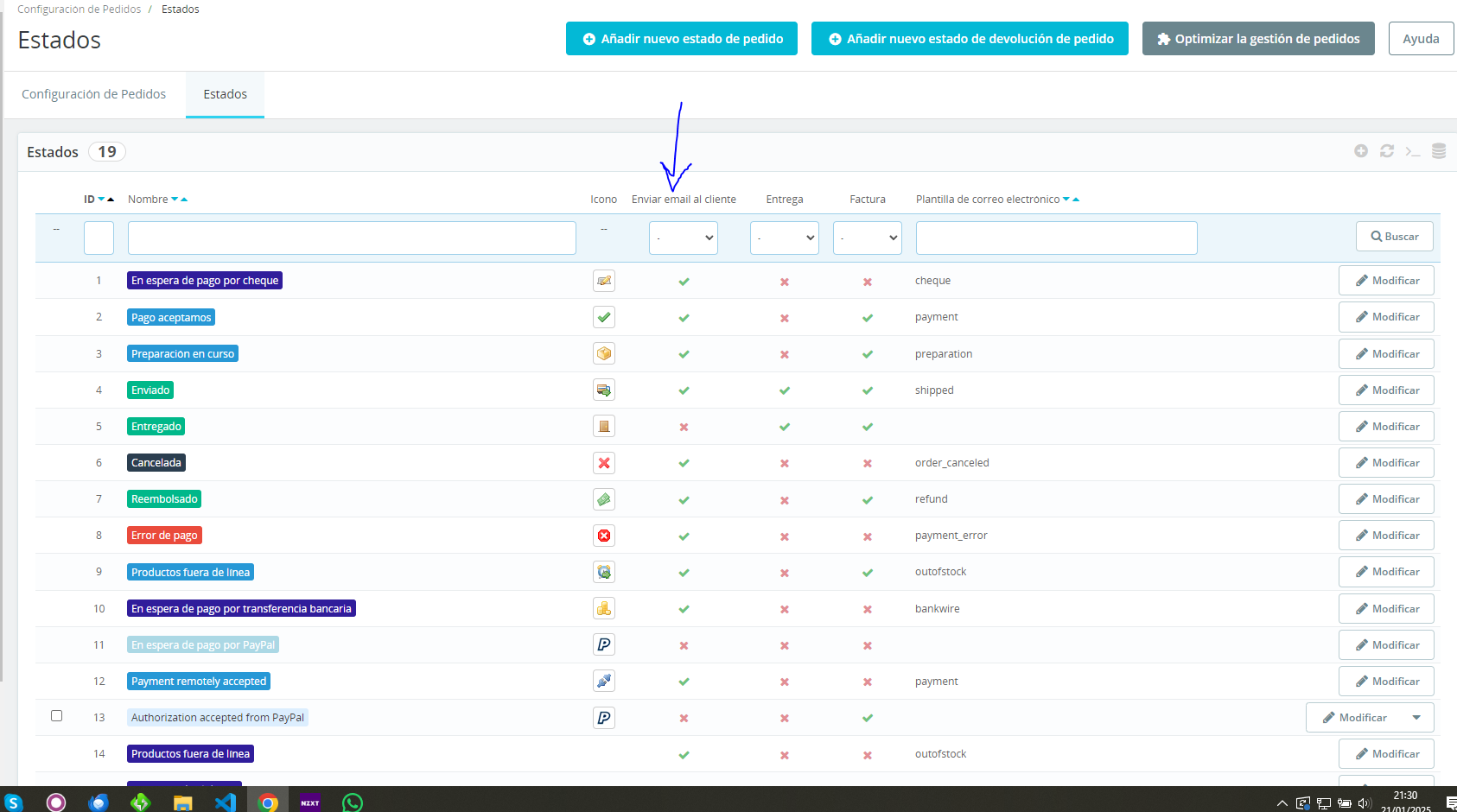Click Añadir nuevo estado de pedido button
1457x812 pixels.
pyautogui.click(x=682, y=39)
